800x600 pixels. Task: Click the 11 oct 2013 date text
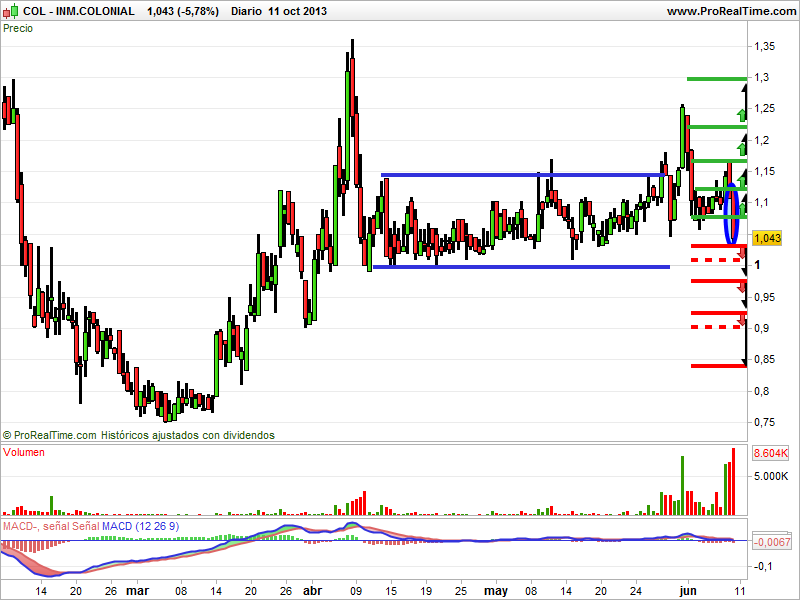tap(297, 11)
